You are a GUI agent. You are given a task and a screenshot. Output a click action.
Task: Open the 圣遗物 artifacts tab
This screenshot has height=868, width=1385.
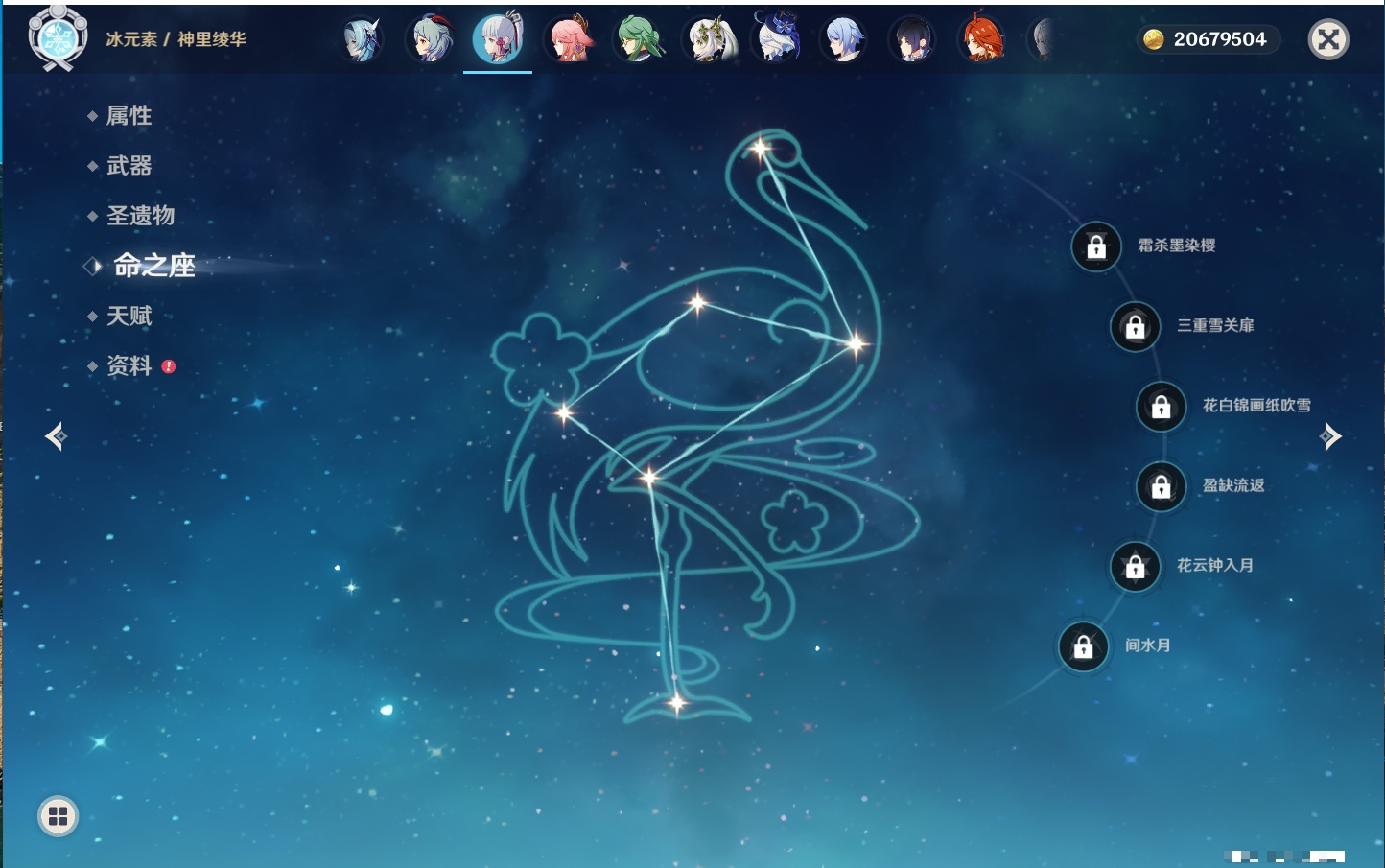140,216
